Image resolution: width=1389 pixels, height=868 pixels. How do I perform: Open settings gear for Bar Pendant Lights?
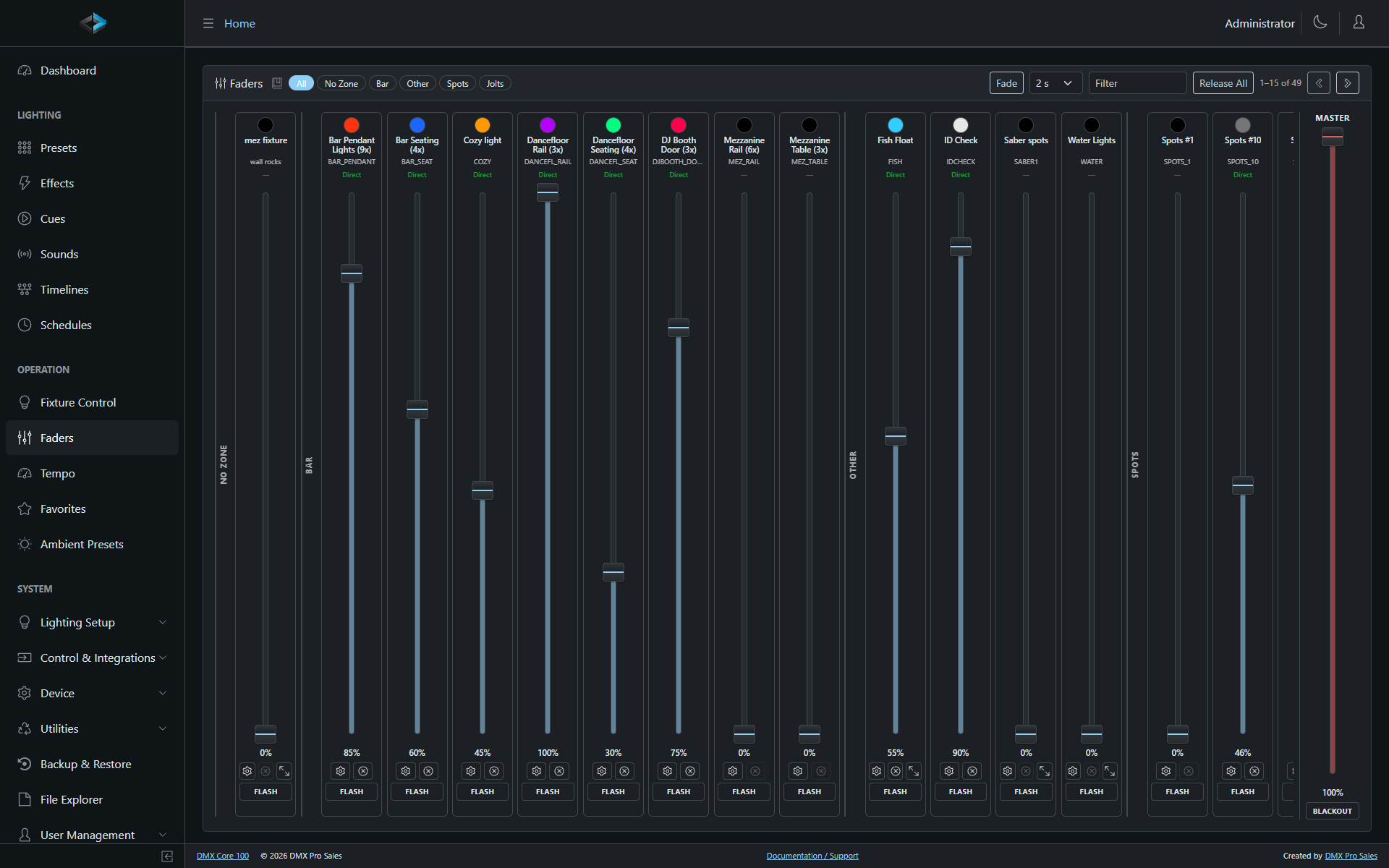[341, 771]
